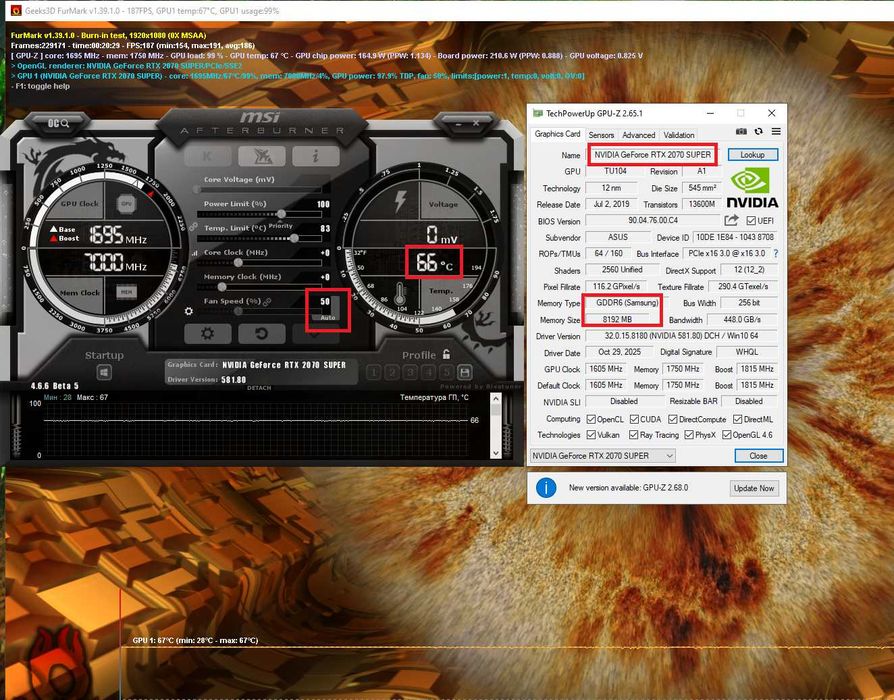This screenshot has width=894, height=700.
Task: Click the BIOS Version field 90.04.76.00.C4
Action: click(653, 220)
